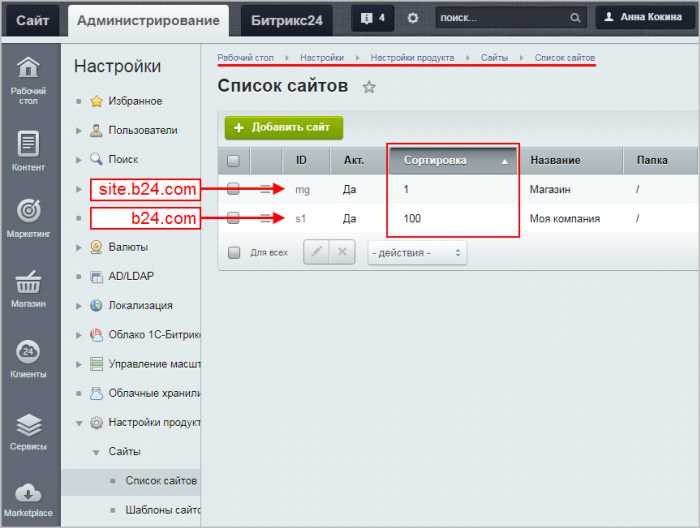Click the Избранное star icon in menu
700x528 pixels.
pyautogui.click(x=96, y=101)
